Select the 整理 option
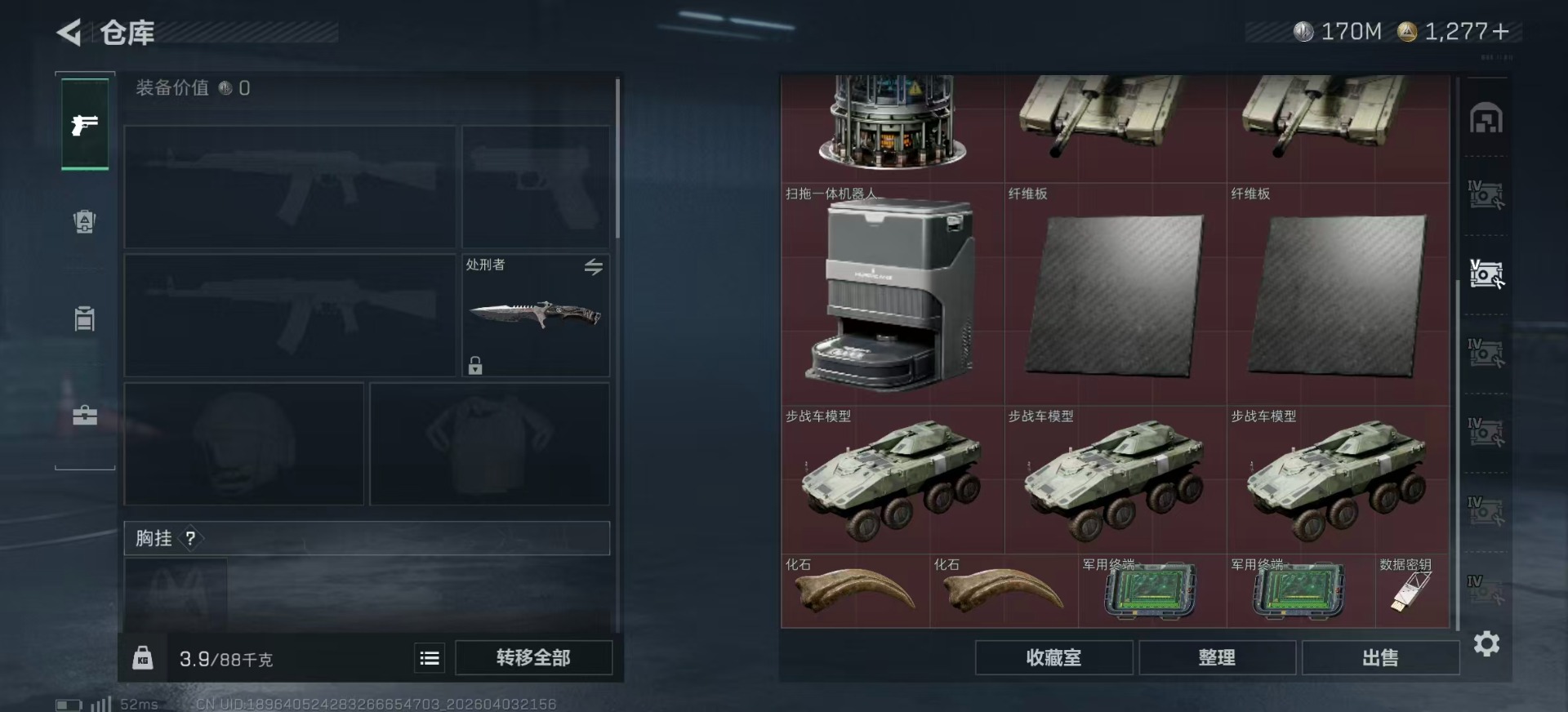1568x712 pixels. point(1217,658)
